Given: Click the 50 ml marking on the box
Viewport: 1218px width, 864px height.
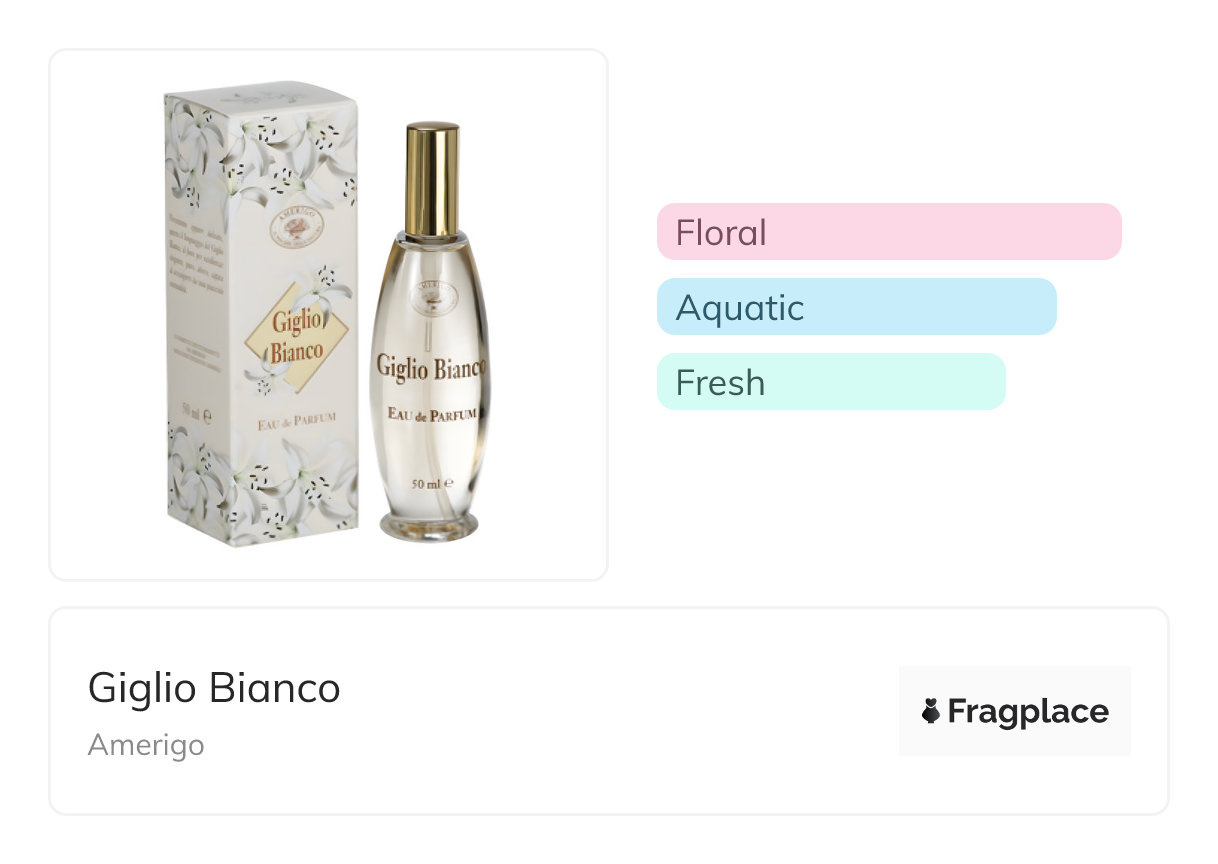Looking at the screenshot, I should pyautogui.click(x=194, y=410).
